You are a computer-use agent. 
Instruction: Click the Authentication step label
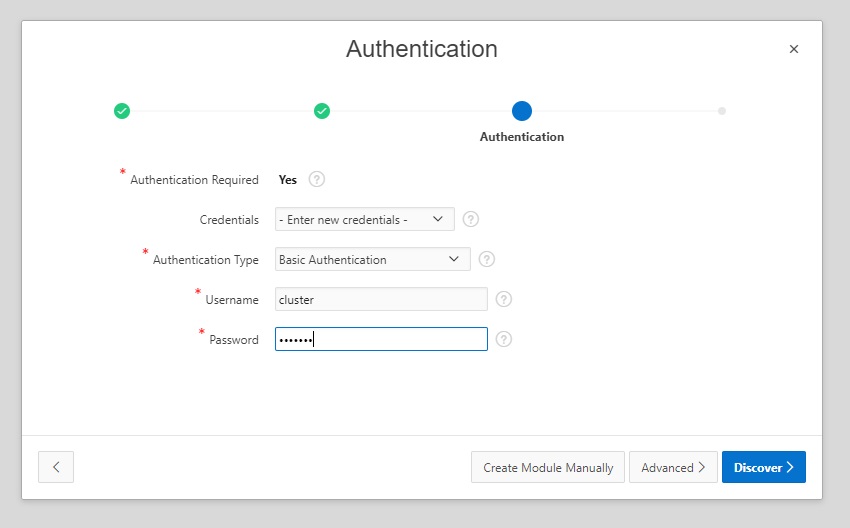pos(521,137)
